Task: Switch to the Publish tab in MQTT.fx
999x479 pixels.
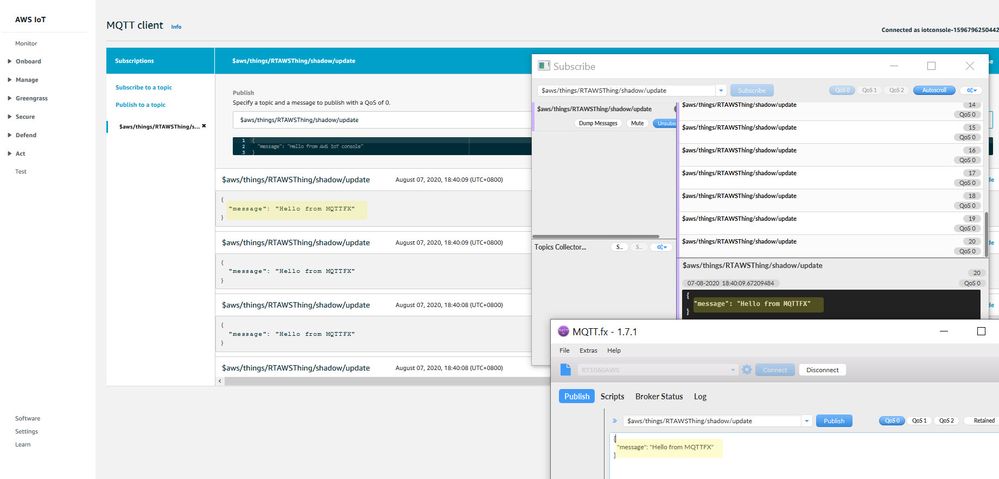Action: click(577, 396)
